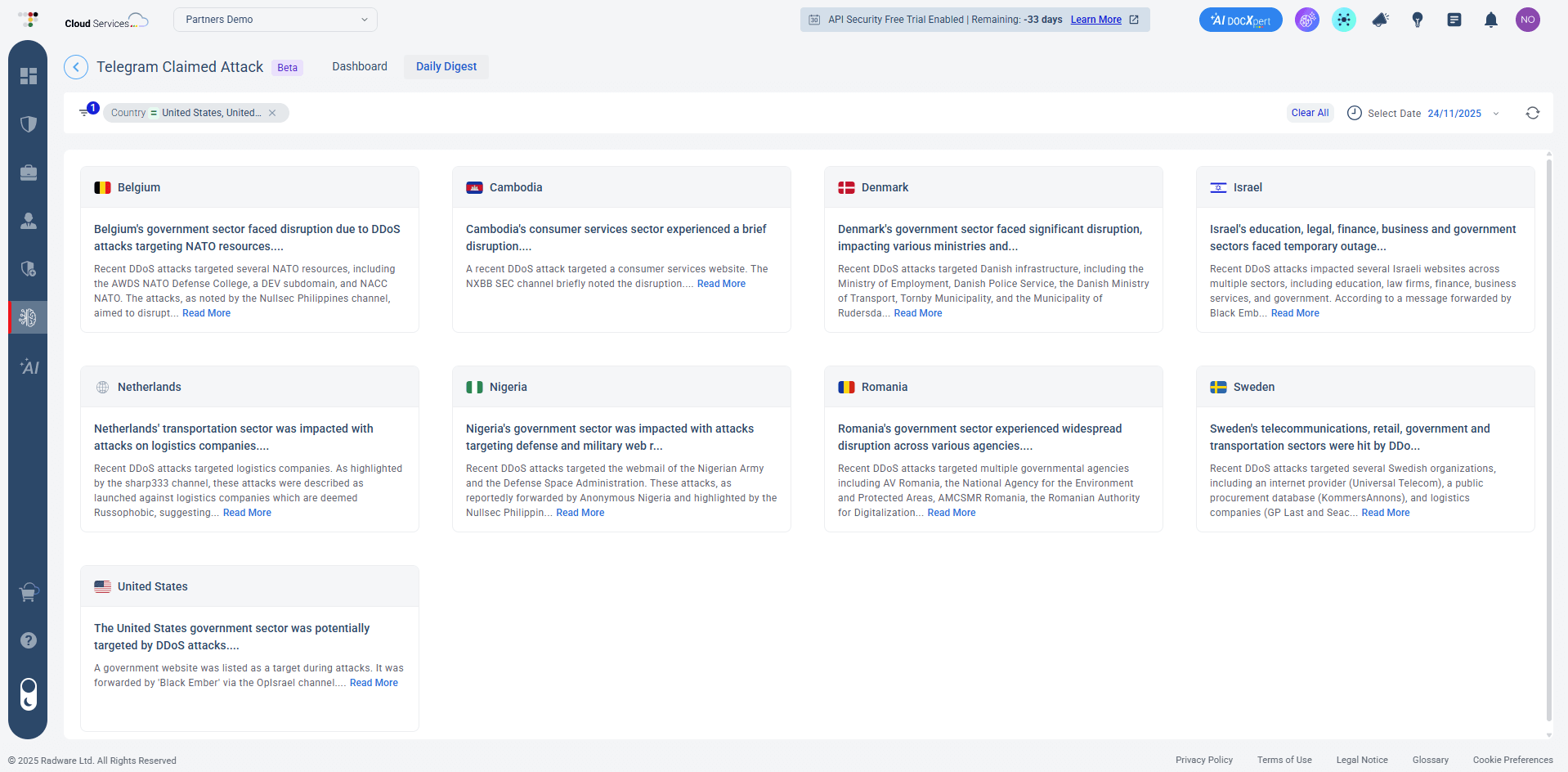1568x772 pixels.
Task: Open the Dashboard grid icon in the sidebar
Action: pos(28,76)
